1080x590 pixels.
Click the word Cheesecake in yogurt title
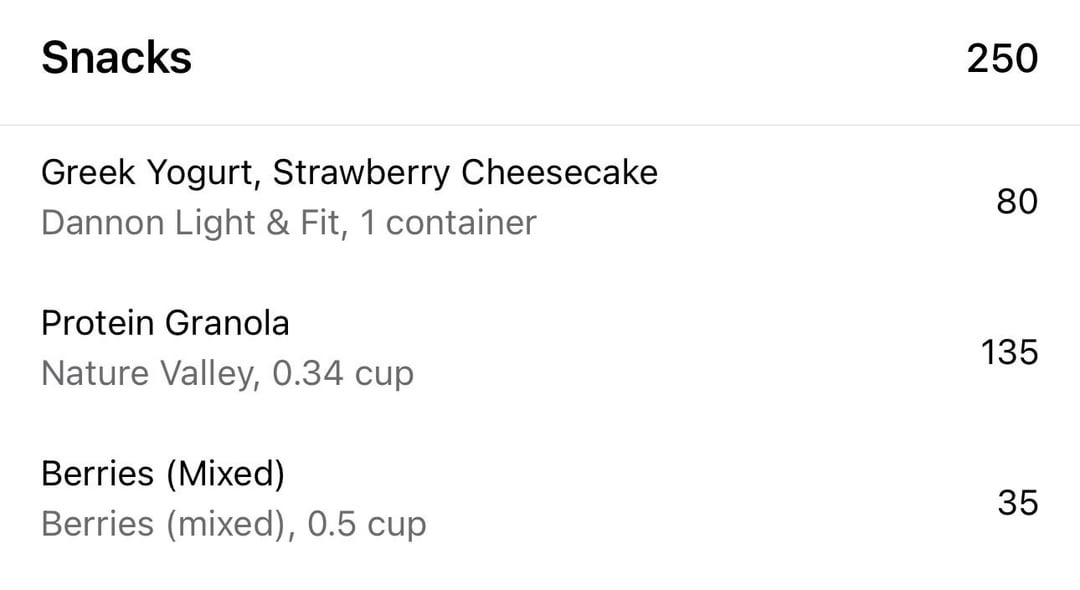click(559, 172)
